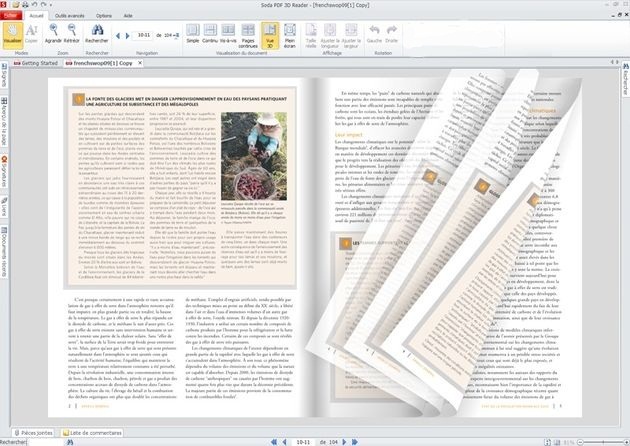630x446 pixels.
Task: Switch to Simple page view
Action: pyautogui.click(x=192, y=34)
